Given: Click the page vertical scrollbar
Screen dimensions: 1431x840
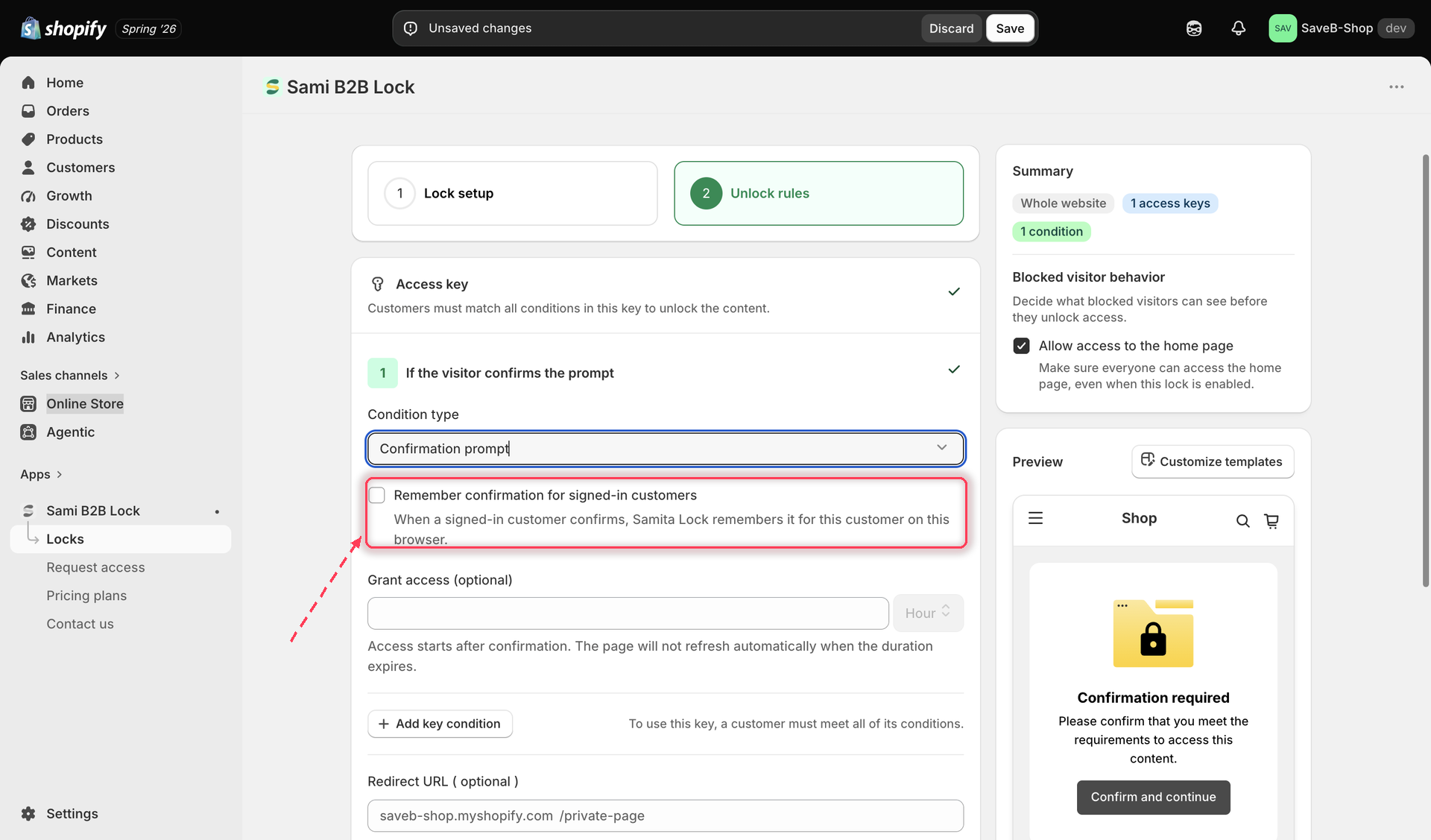Looking at the screenshot, I should coord(1426,370).
